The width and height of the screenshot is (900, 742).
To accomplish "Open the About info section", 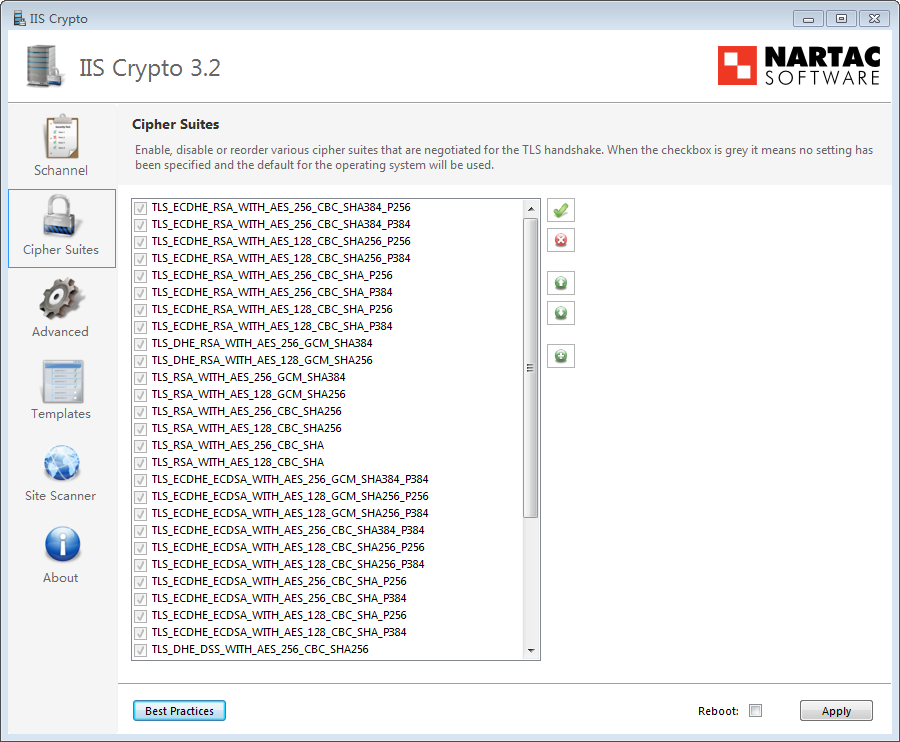I will tap(61, 555).
